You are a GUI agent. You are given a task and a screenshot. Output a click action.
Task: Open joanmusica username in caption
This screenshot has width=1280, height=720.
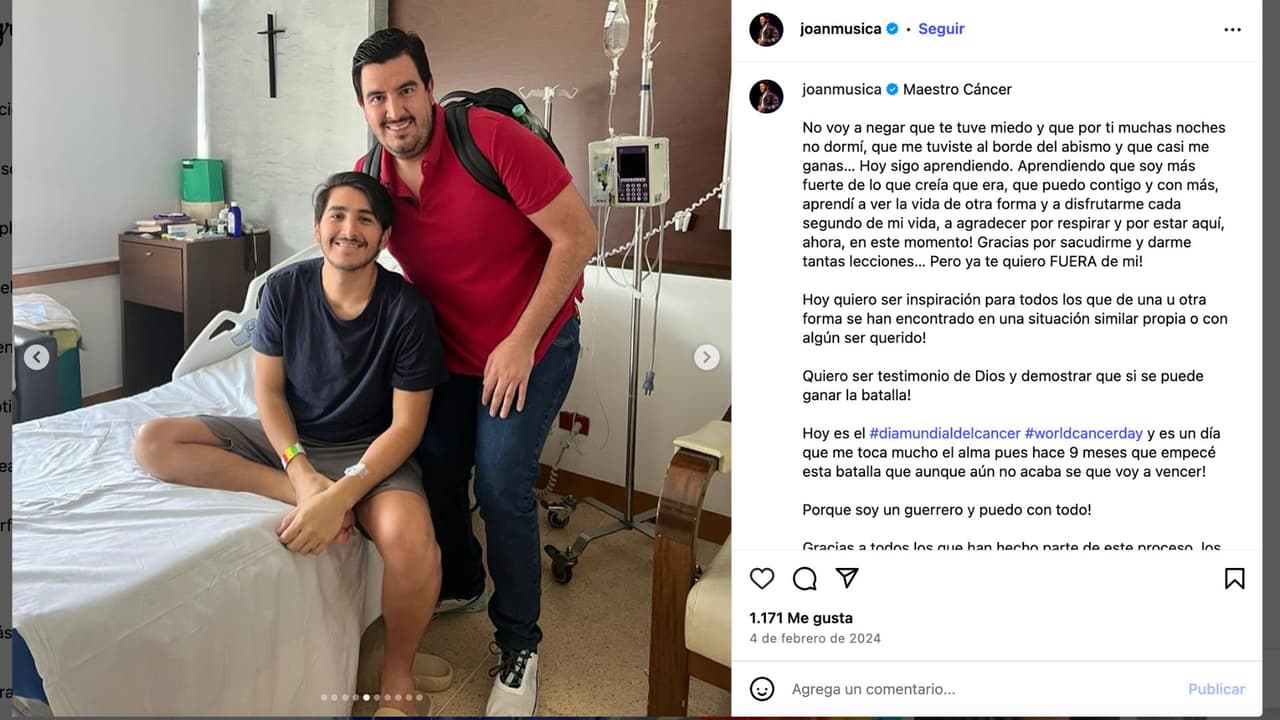point(842,89)
